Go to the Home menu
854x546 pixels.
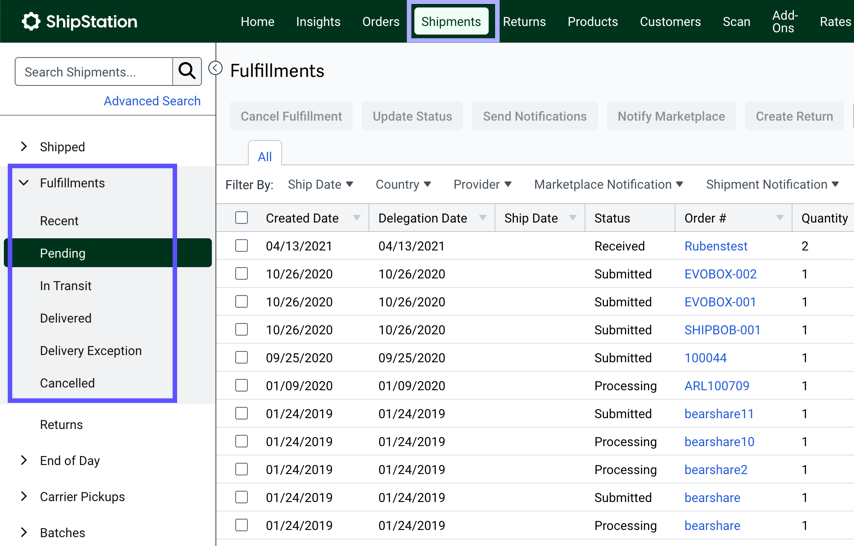point(258,22)
